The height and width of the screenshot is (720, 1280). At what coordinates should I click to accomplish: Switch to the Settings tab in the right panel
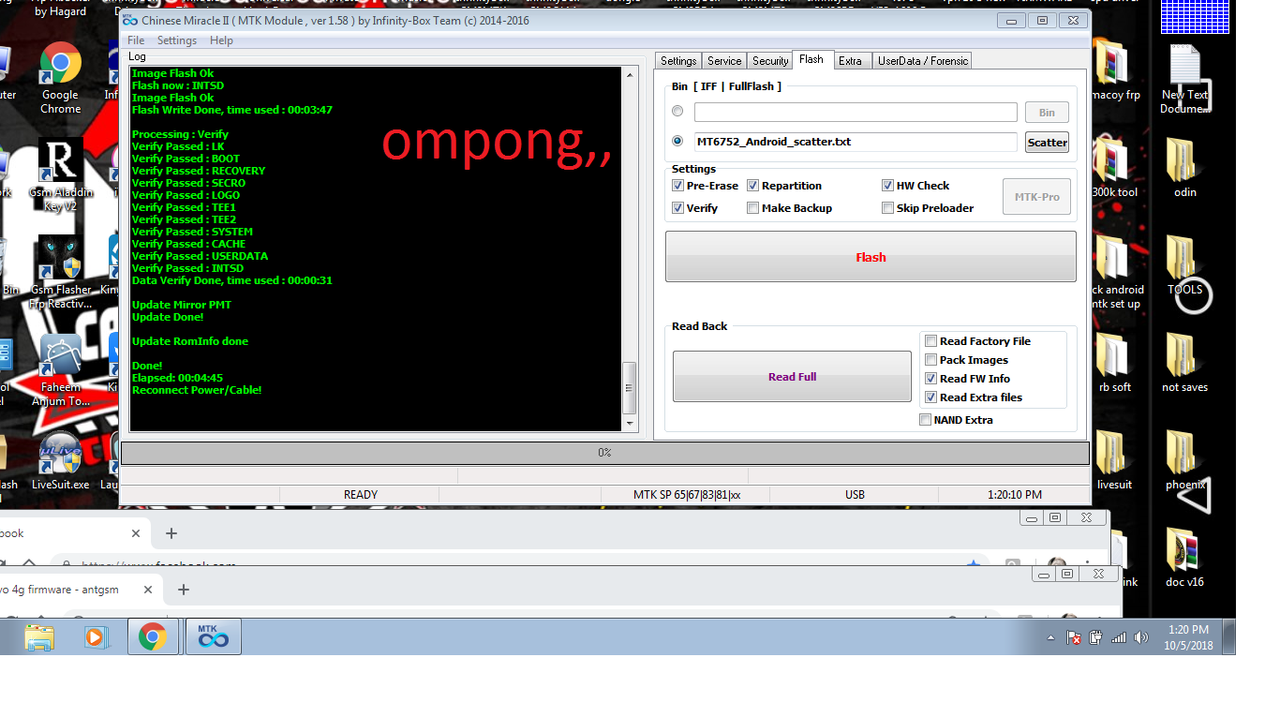(x=678, y=61)
